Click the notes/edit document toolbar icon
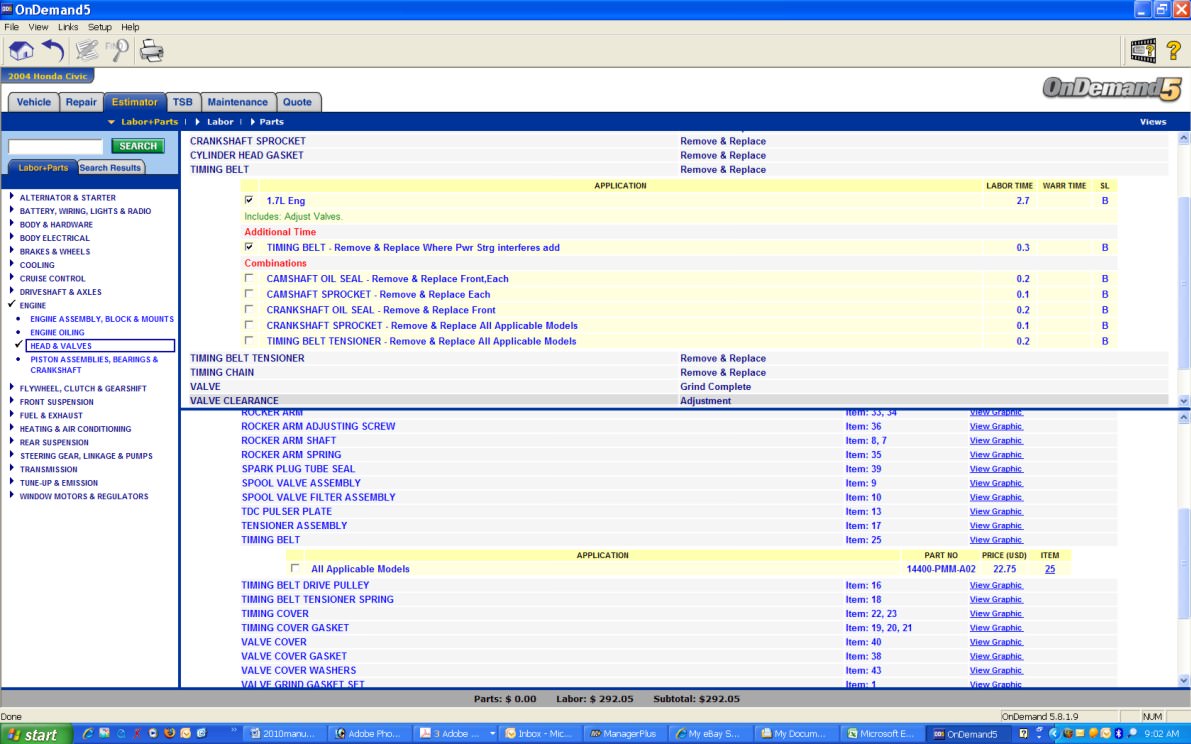The width and height of the screenshot is (1191, 744). click(x=87, y=50)
